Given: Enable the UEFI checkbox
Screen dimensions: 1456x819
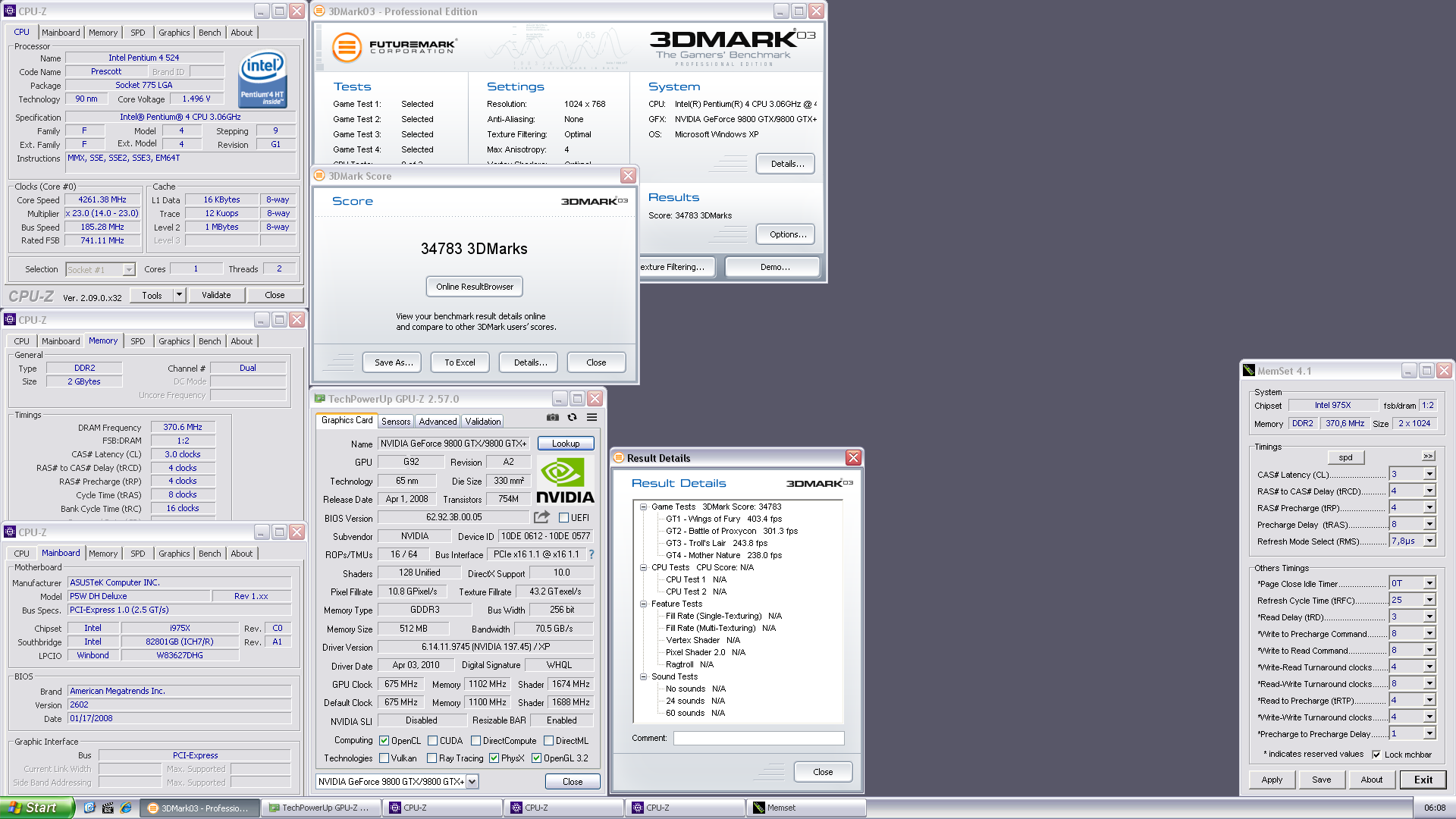Looking at the screenshot, I should pyautogui.click(x=563, y=518).
